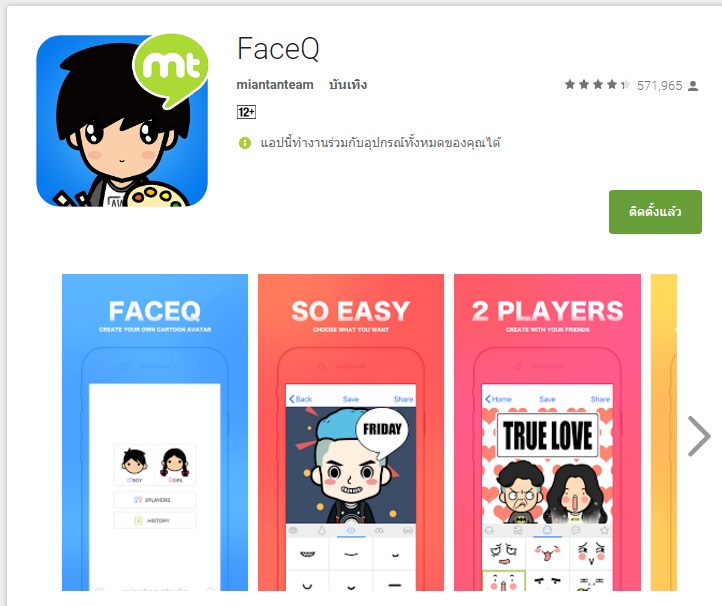This screenshot has height=606, width=722.
Task: Click the green ติดตั้งแล้ว installed button
Action: pyautogui.click(x=655, y=212)
